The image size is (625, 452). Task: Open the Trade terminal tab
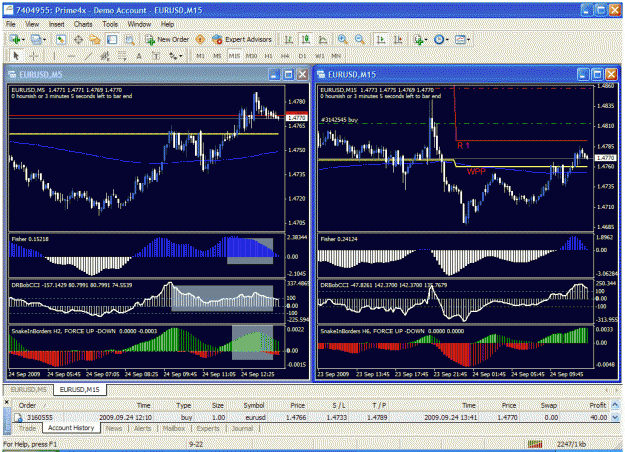coord(27,428)
